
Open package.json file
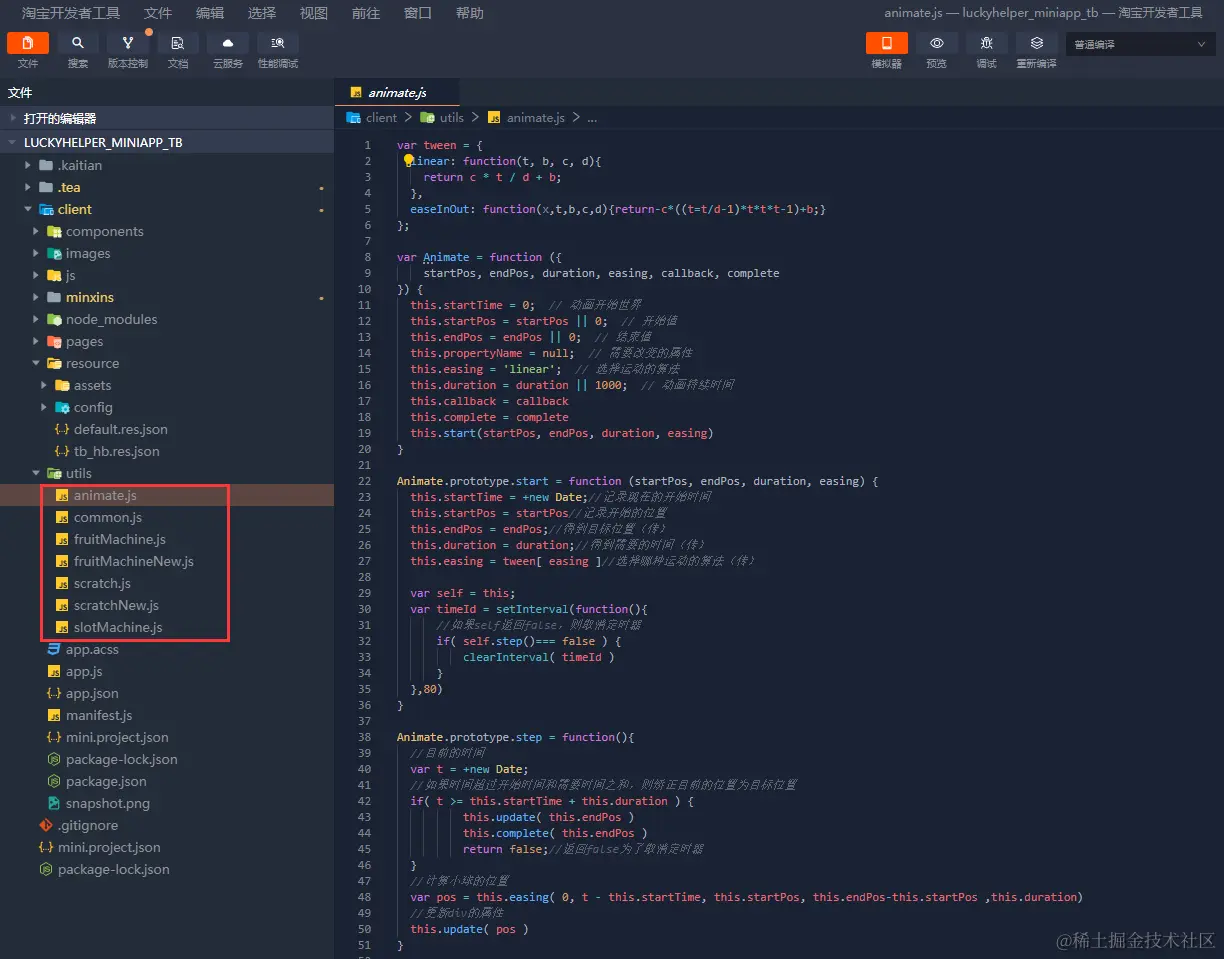point(166,781)
